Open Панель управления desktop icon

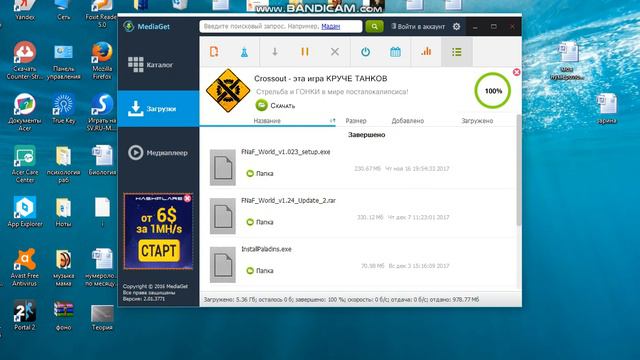click(63, 60)
